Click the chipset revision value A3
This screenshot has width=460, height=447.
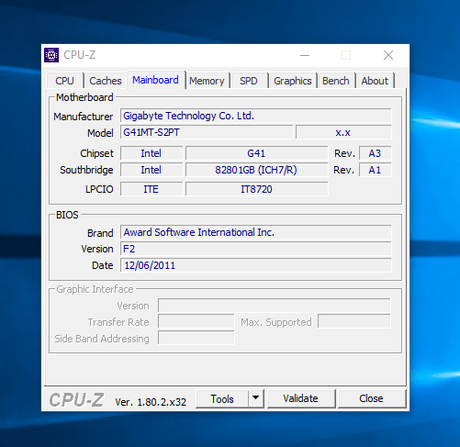(x=375, y=153)
